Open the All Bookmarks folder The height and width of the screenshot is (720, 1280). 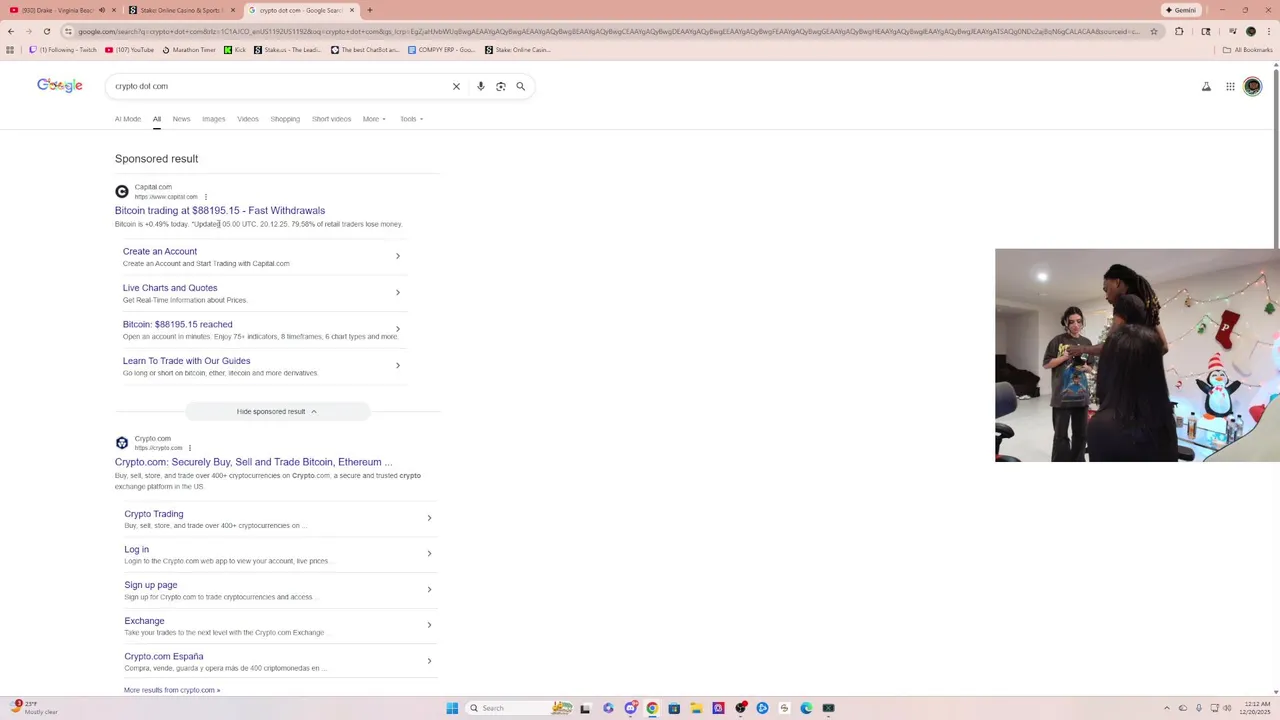point(1248,50)
